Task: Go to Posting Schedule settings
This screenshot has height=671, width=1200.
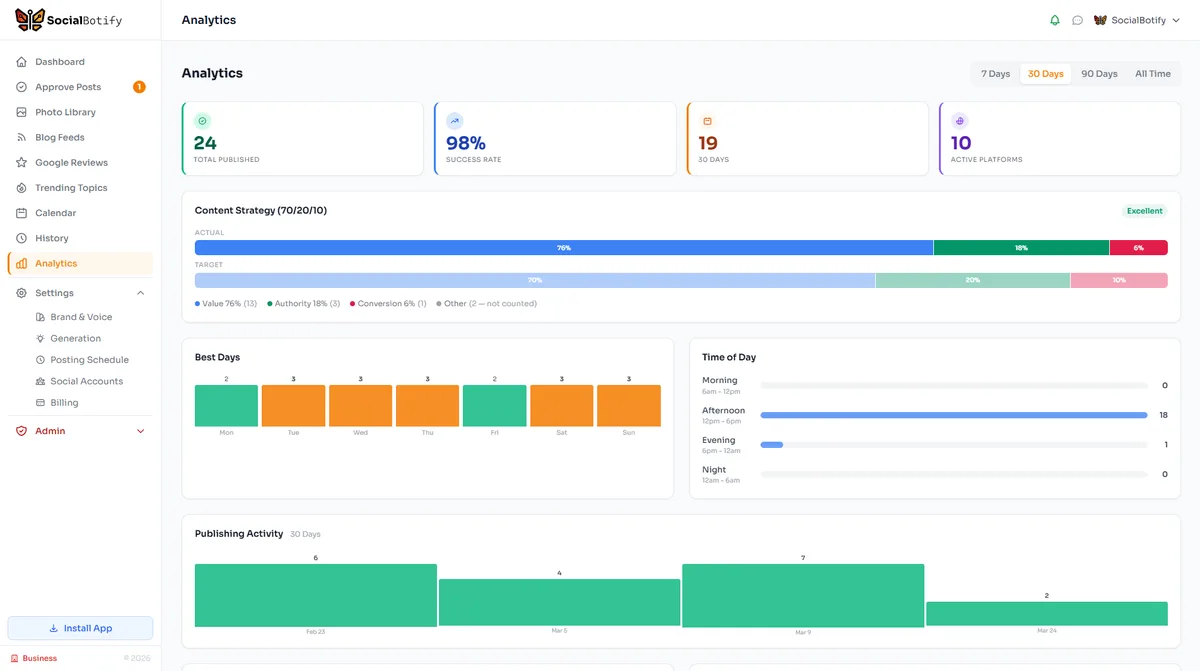Action: pyautogui.click(x=90, y=359)
